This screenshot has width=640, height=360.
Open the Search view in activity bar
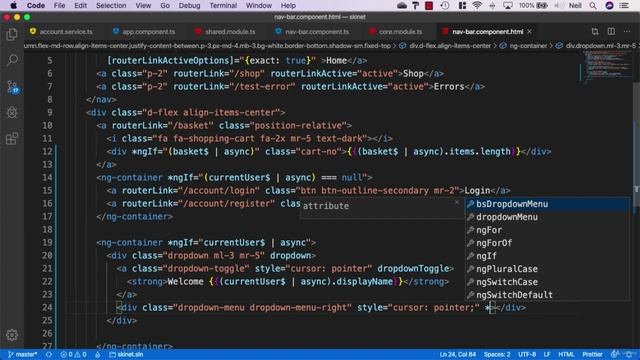click(12, 60)
